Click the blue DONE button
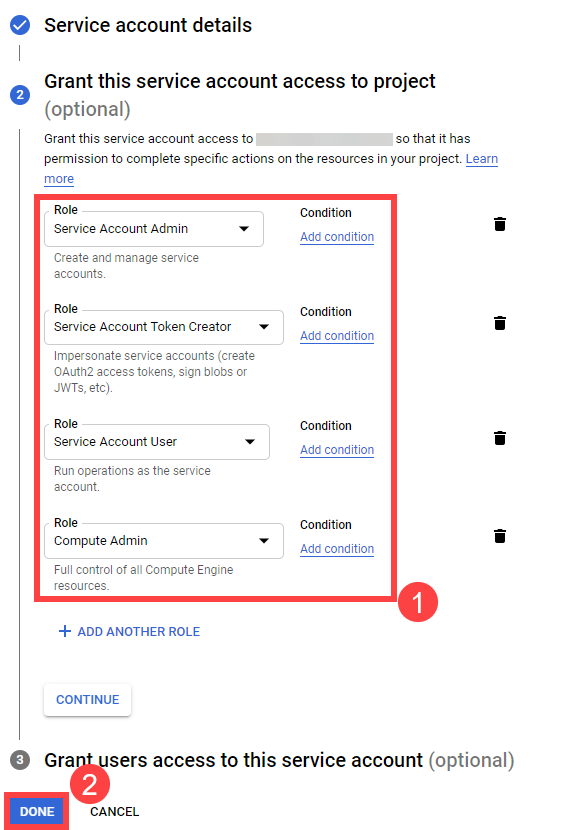 coord(37,811)
